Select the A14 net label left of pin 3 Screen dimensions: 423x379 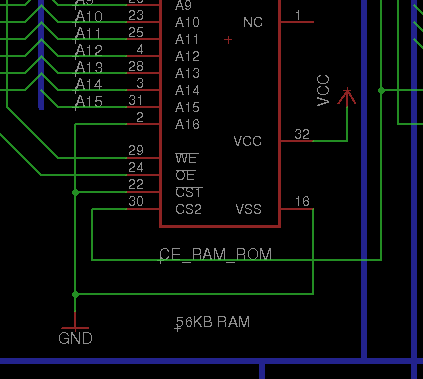pyautogui.click(x=89, y=84)
